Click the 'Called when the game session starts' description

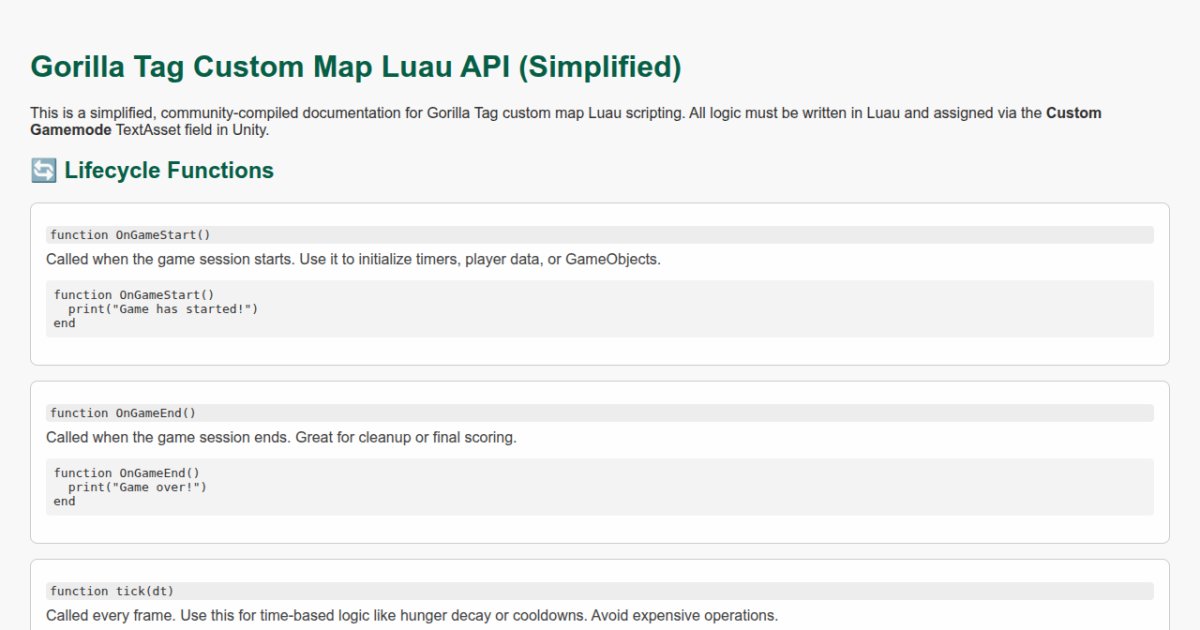coord(353,259)
